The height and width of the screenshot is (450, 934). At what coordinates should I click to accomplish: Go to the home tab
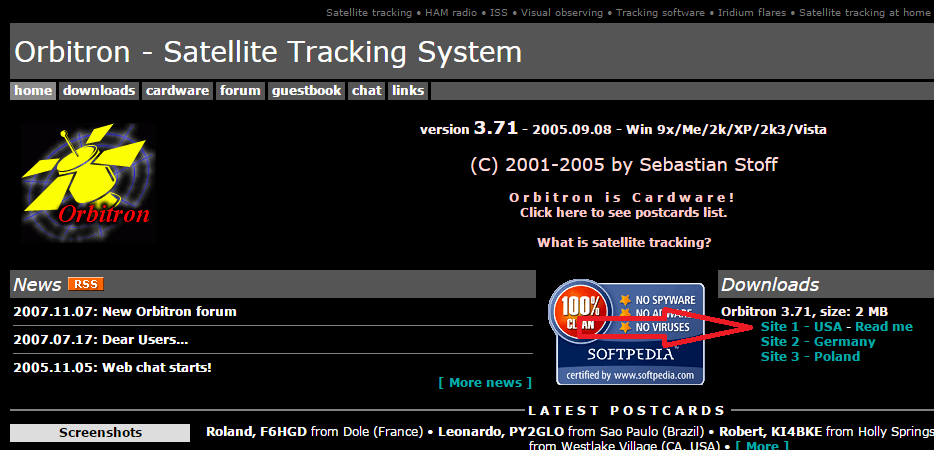click(x=33, y=91)
